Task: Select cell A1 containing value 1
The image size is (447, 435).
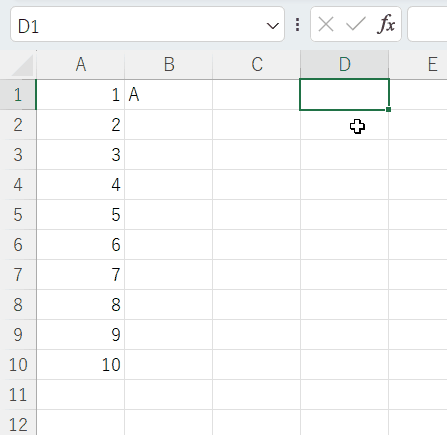Action: pos(81,95)
